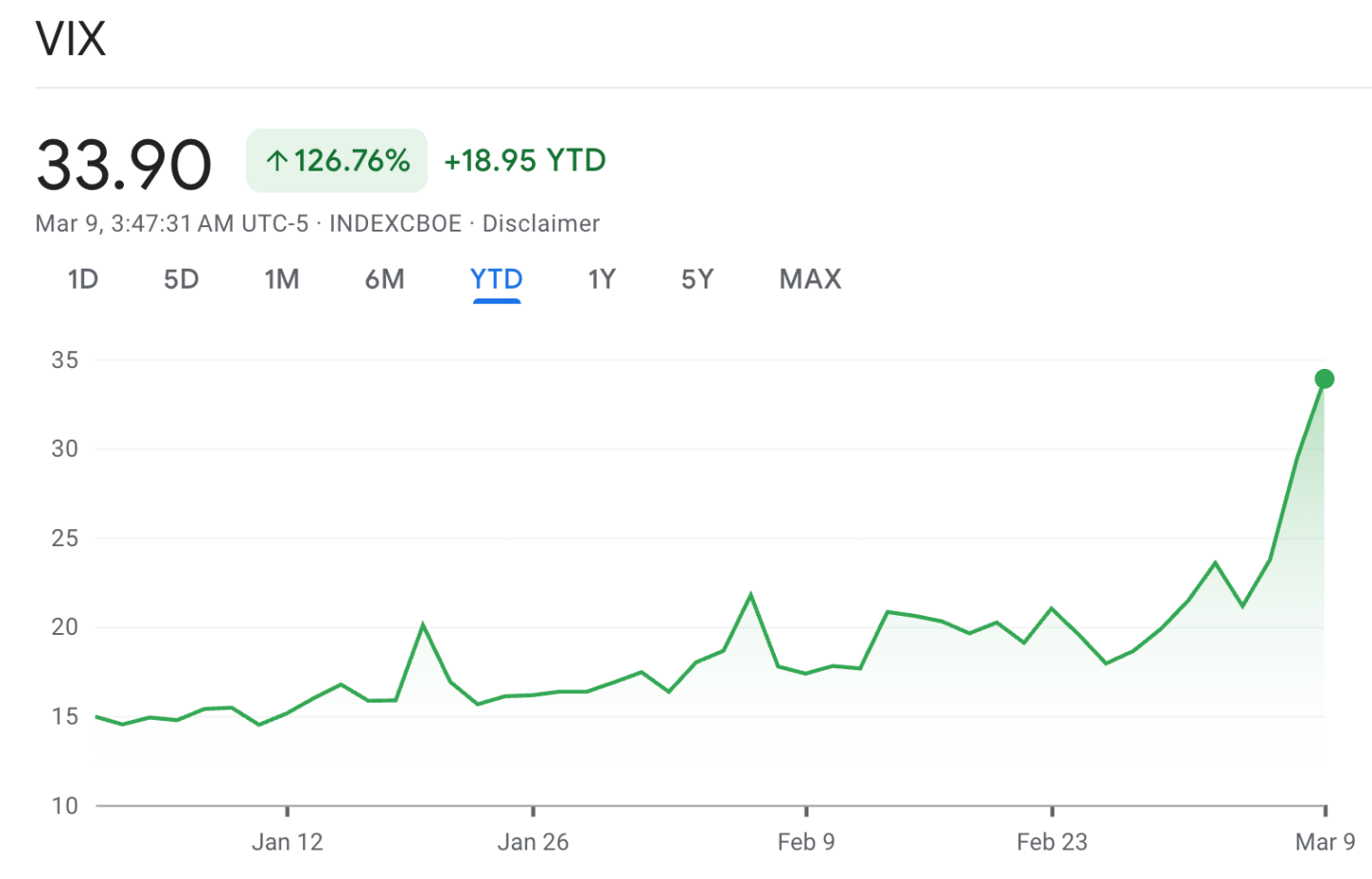Image resolution: width=1372 pixels, height=879 pixels.
Task: Switch chart to 1Y range
Action: 602,279
